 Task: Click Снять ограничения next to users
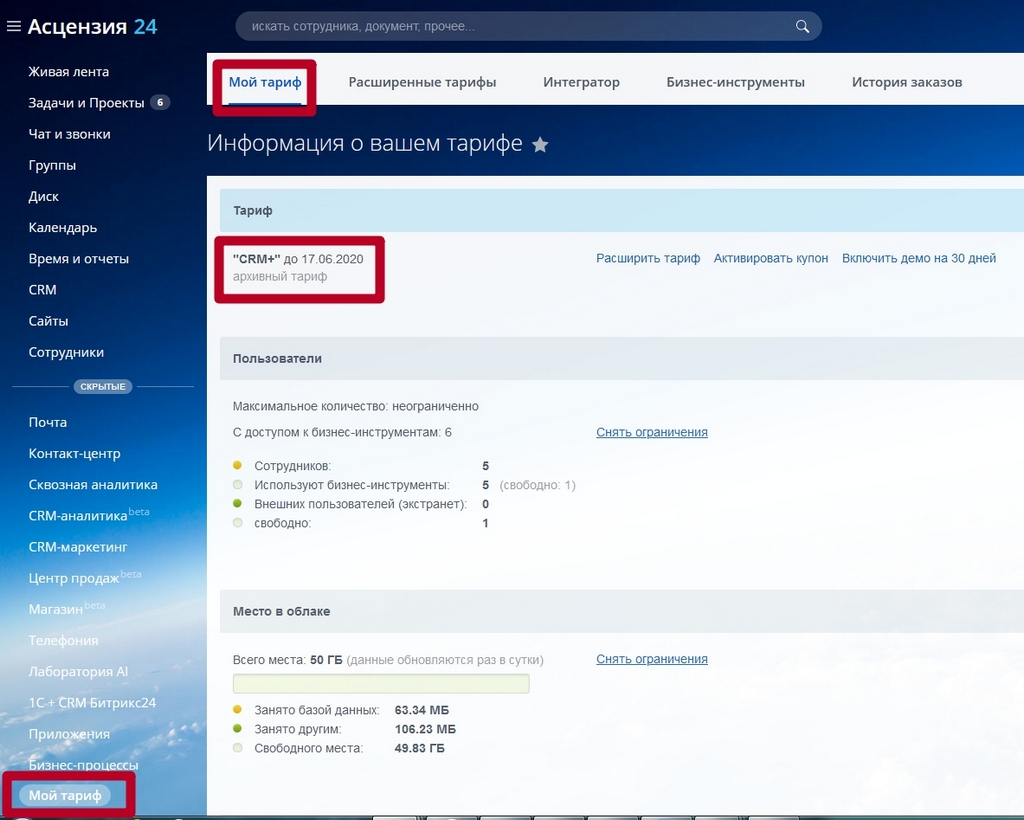652,432
